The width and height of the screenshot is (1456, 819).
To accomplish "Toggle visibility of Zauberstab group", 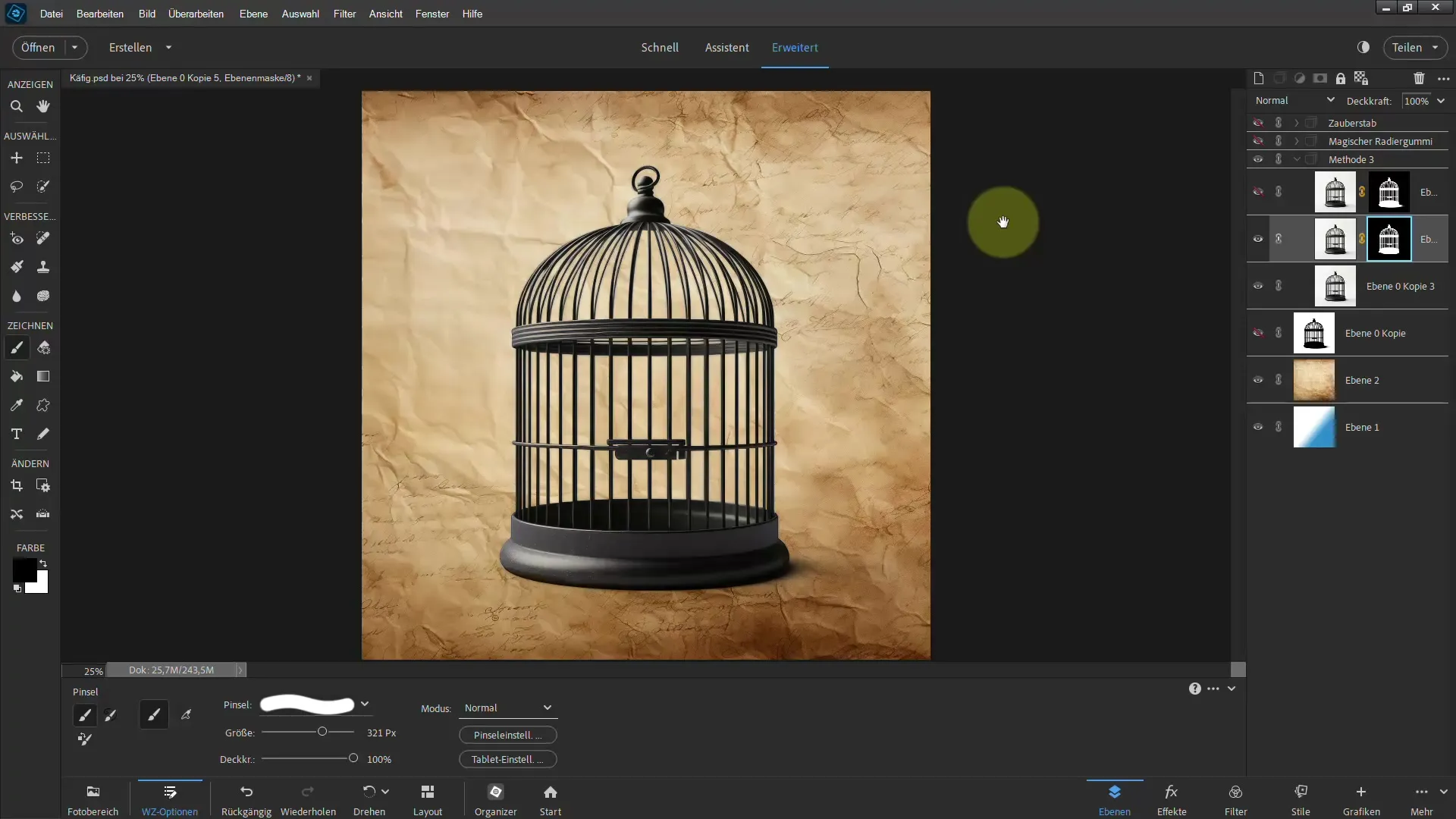I will click(1258, 123).
